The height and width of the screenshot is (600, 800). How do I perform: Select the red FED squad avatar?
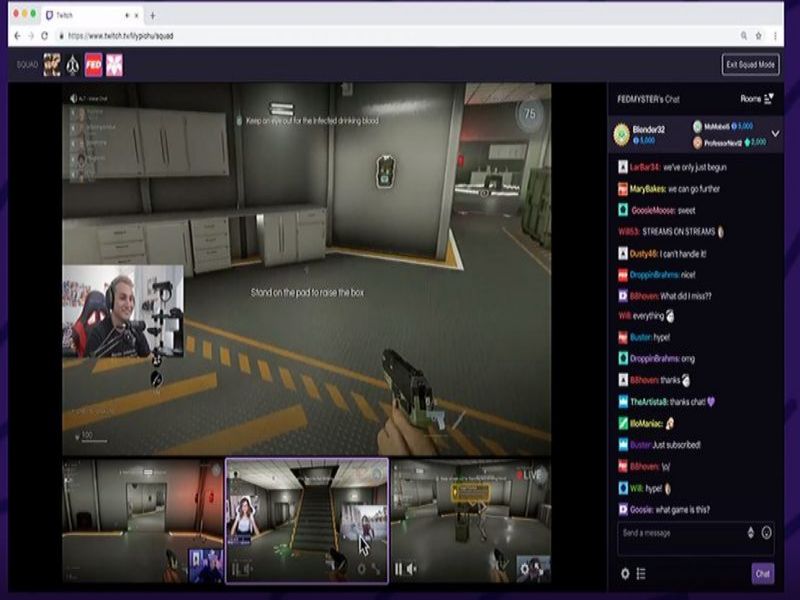coord(93,65)
